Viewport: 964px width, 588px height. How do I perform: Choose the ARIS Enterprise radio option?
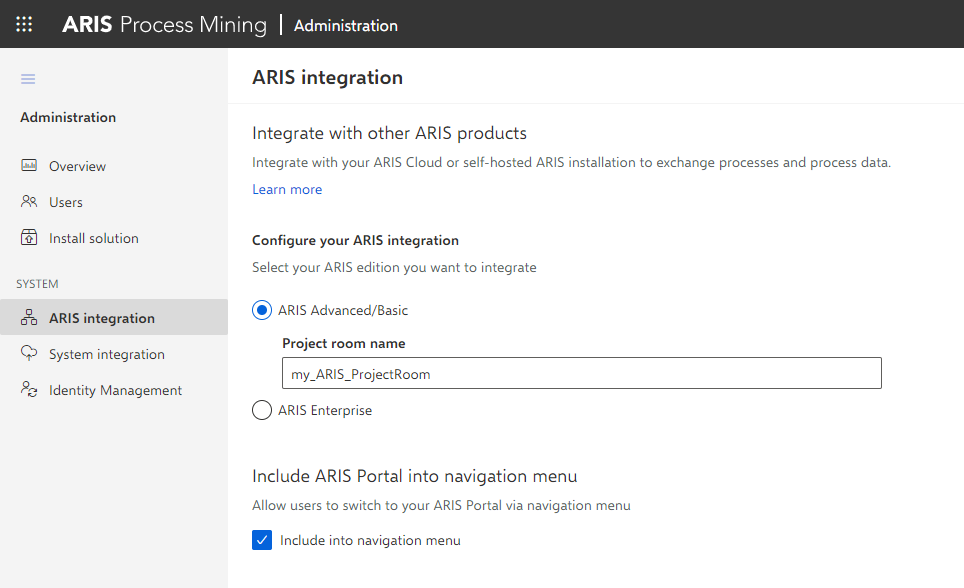click(262, 410)
